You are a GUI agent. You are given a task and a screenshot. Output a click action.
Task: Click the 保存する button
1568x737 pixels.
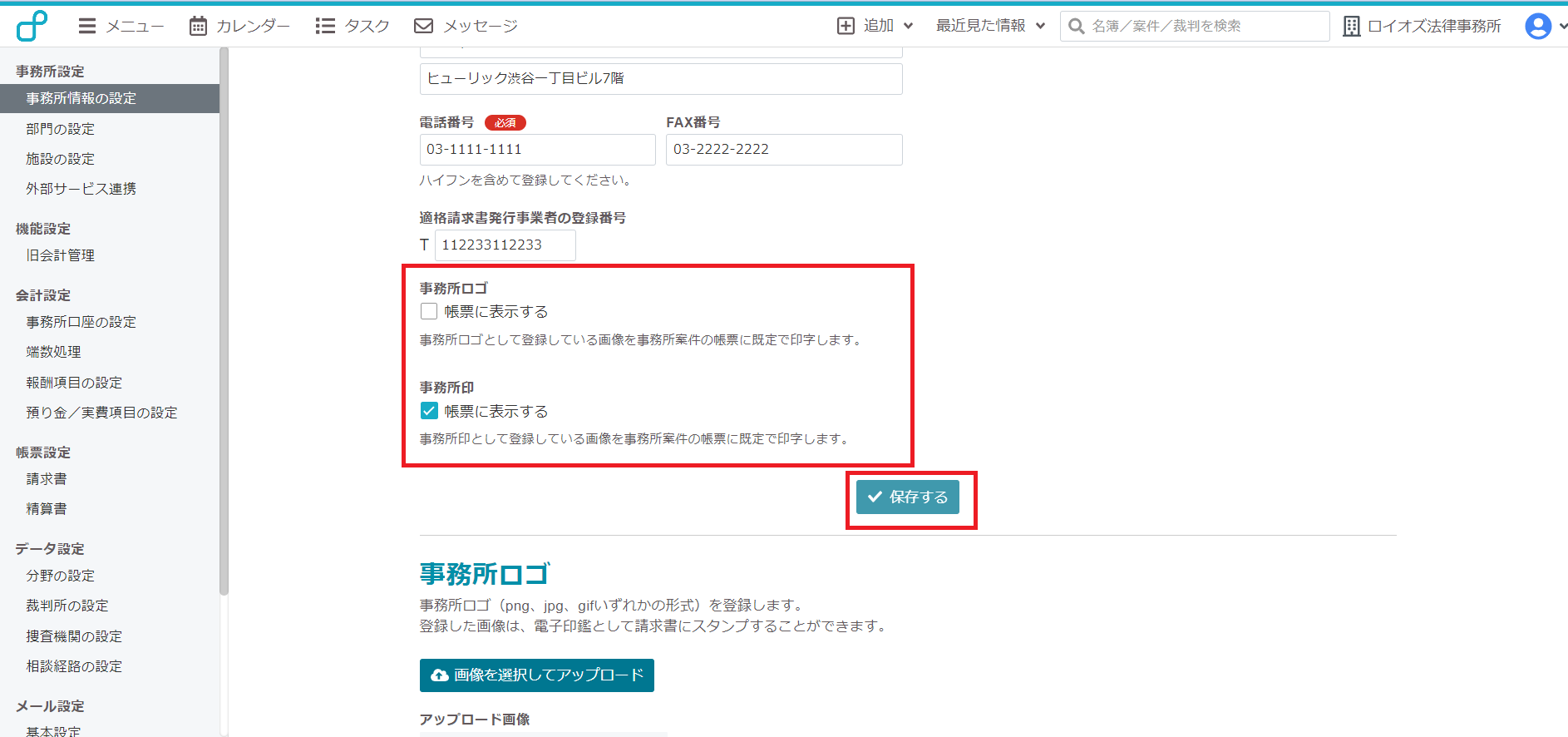(x=908, y=497)
